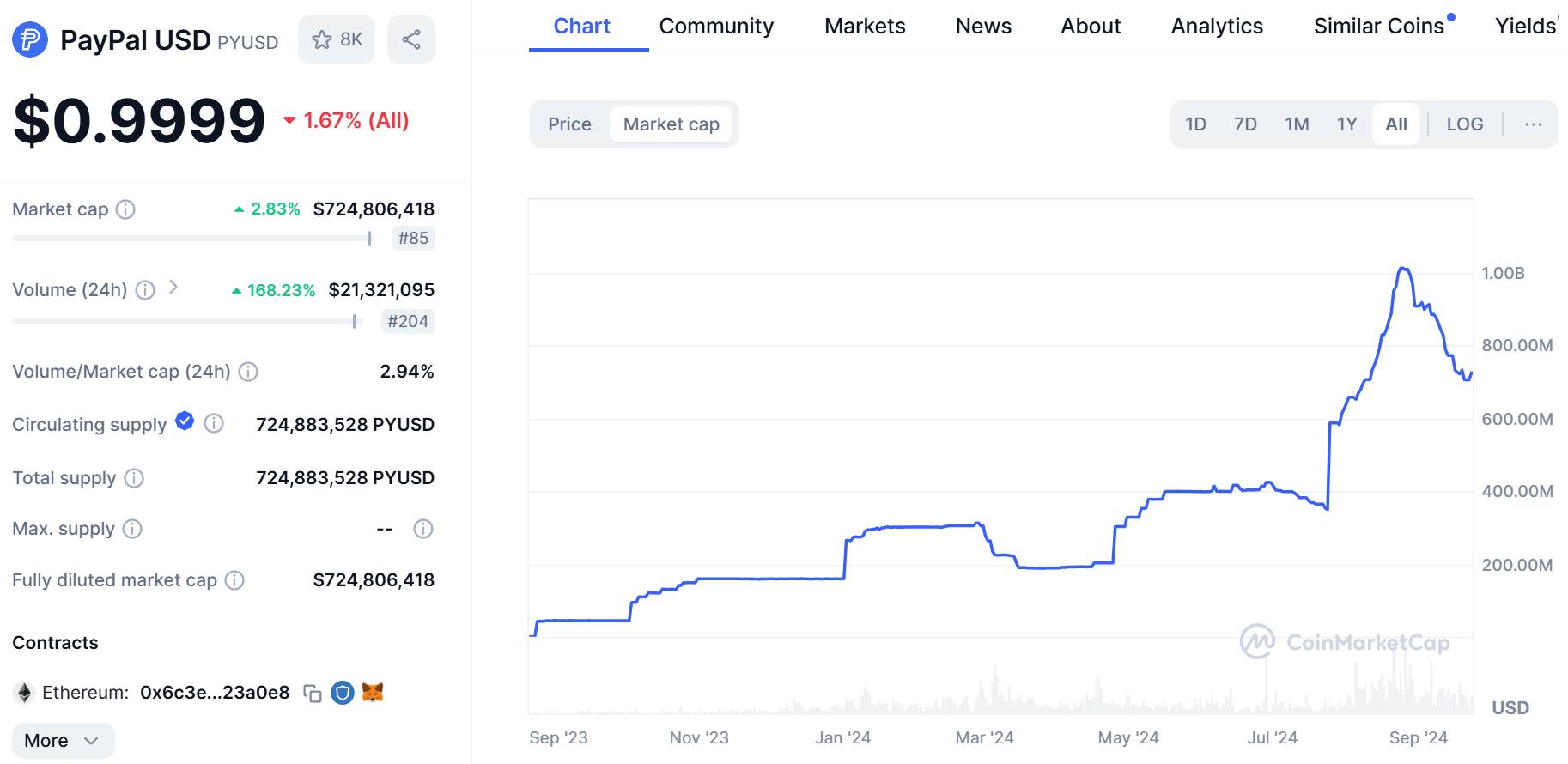Click the volume rank #204 badge
This screenshot has height=764, width=1568.
(408, 322)
